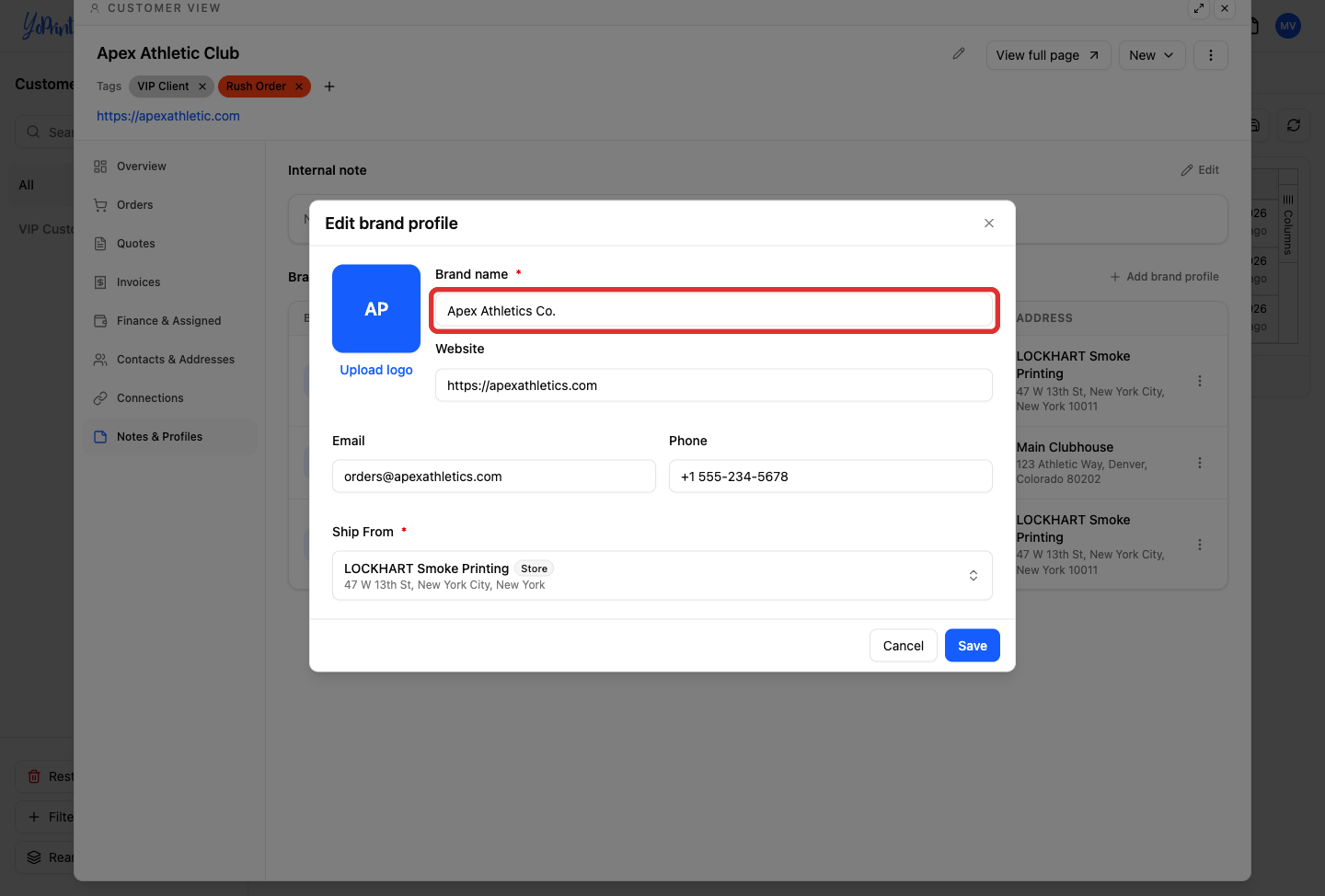Screen dimensions: 1325x896
Task: Go to the Overview section
Action: point(171,167)
